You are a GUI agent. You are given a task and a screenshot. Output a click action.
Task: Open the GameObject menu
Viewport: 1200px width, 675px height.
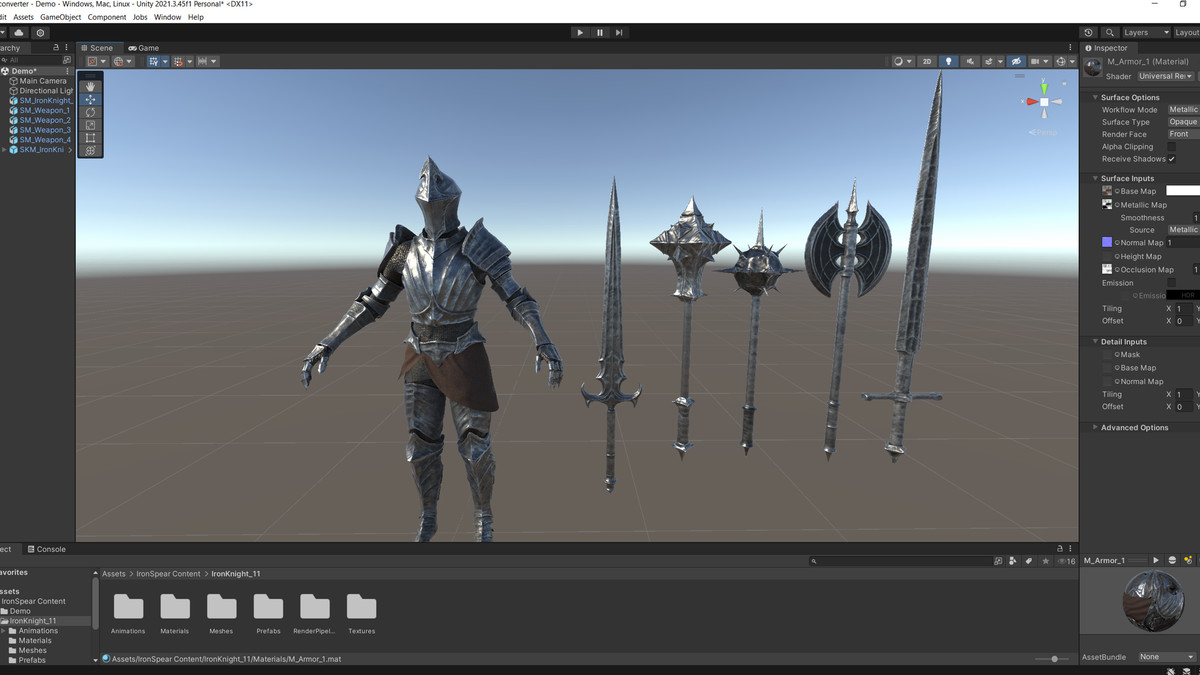tap(61, 17)
